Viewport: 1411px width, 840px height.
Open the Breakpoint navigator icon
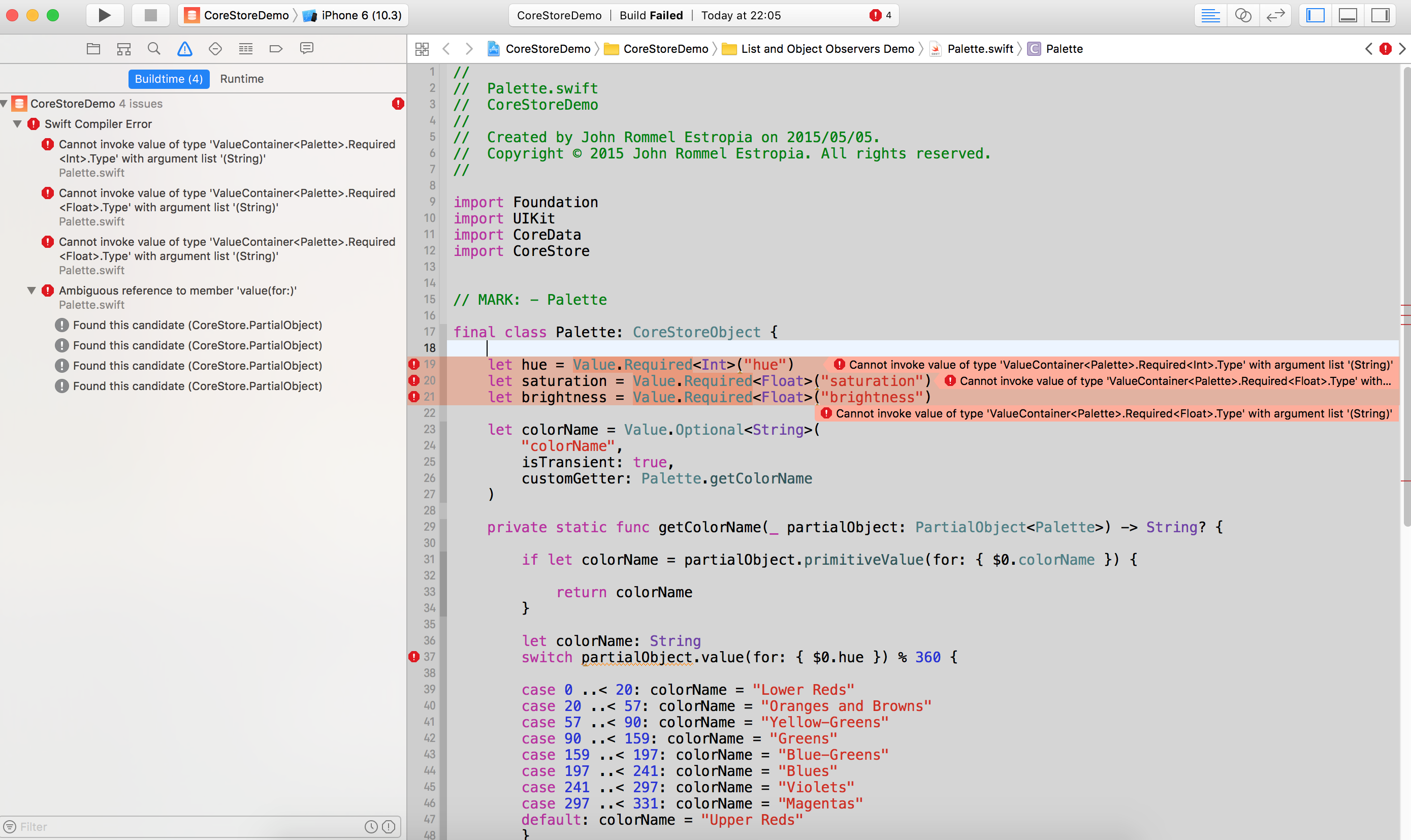click(276, 49)
